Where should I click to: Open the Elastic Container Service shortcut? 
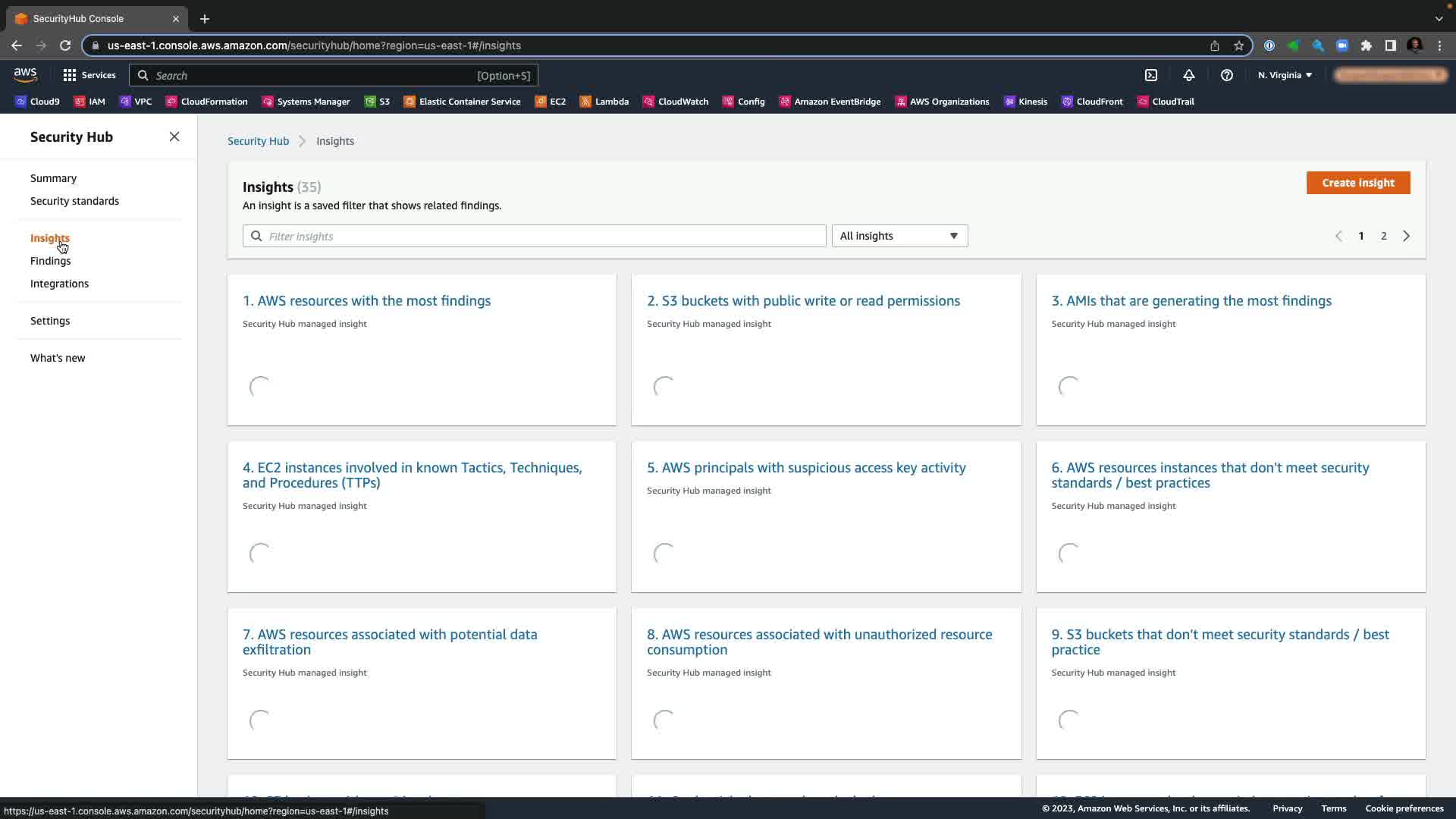tap(462, 102)
